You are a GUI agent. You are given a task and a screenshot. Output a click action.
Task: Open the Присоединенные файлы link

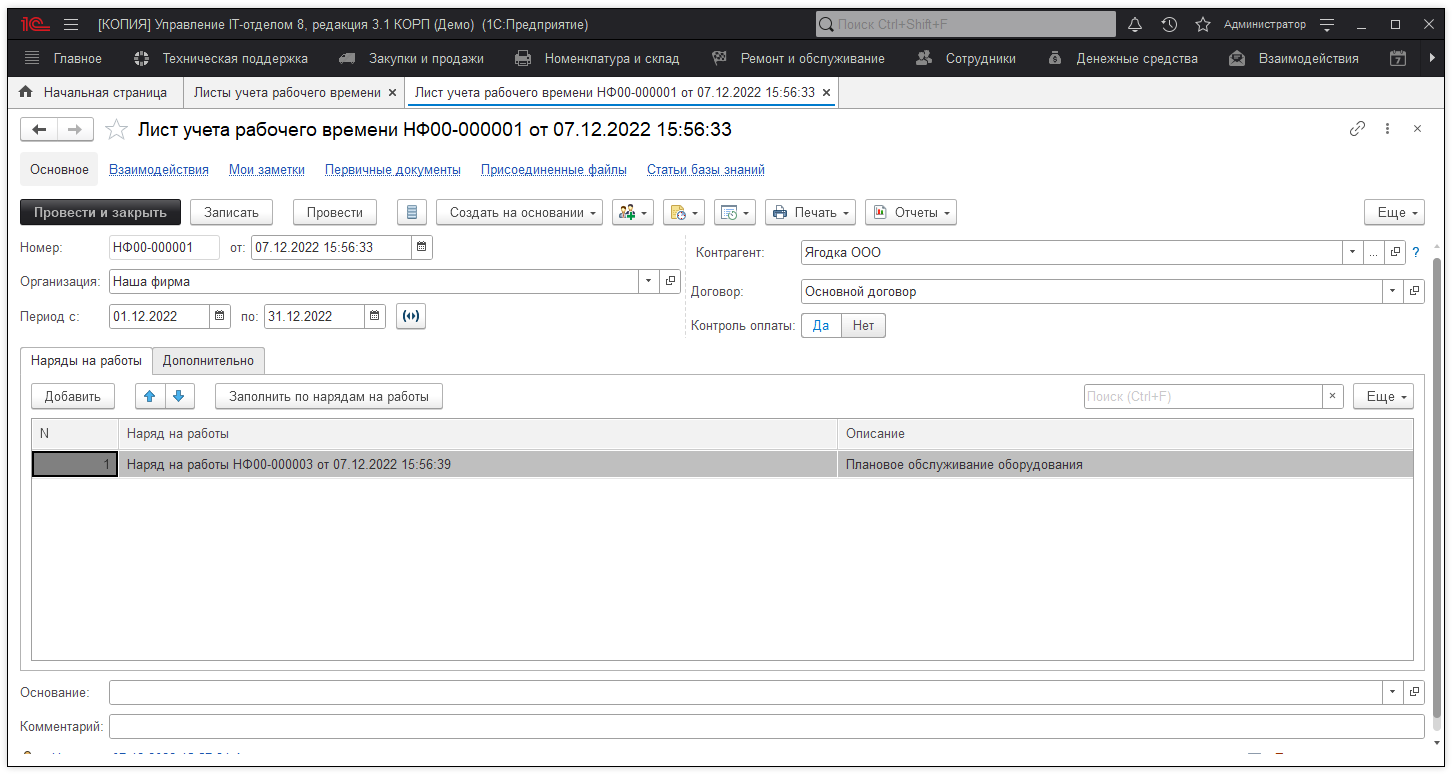[553, 170]
